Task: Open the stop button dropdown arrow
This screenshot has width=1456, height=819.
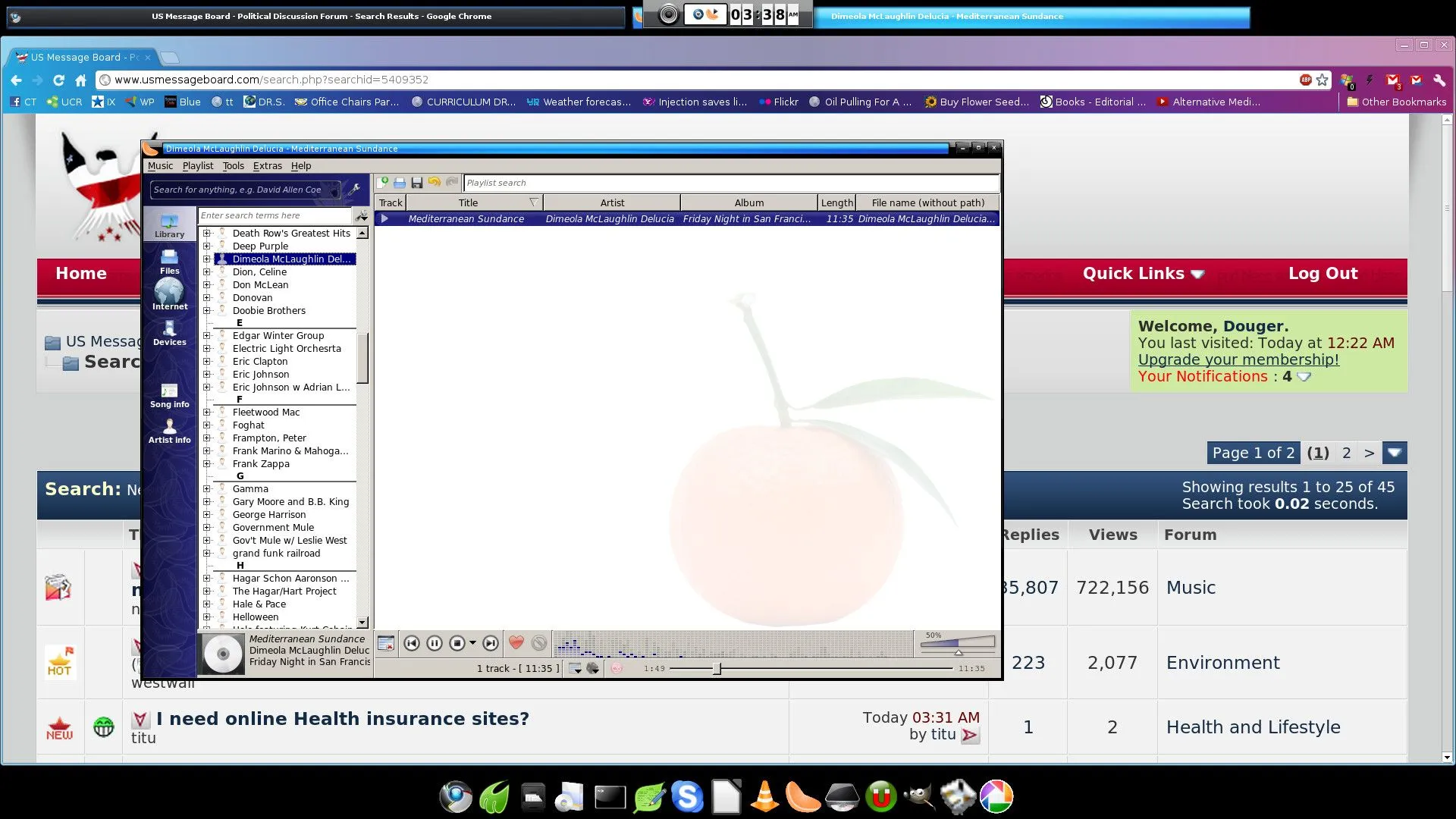Action: 472,643
